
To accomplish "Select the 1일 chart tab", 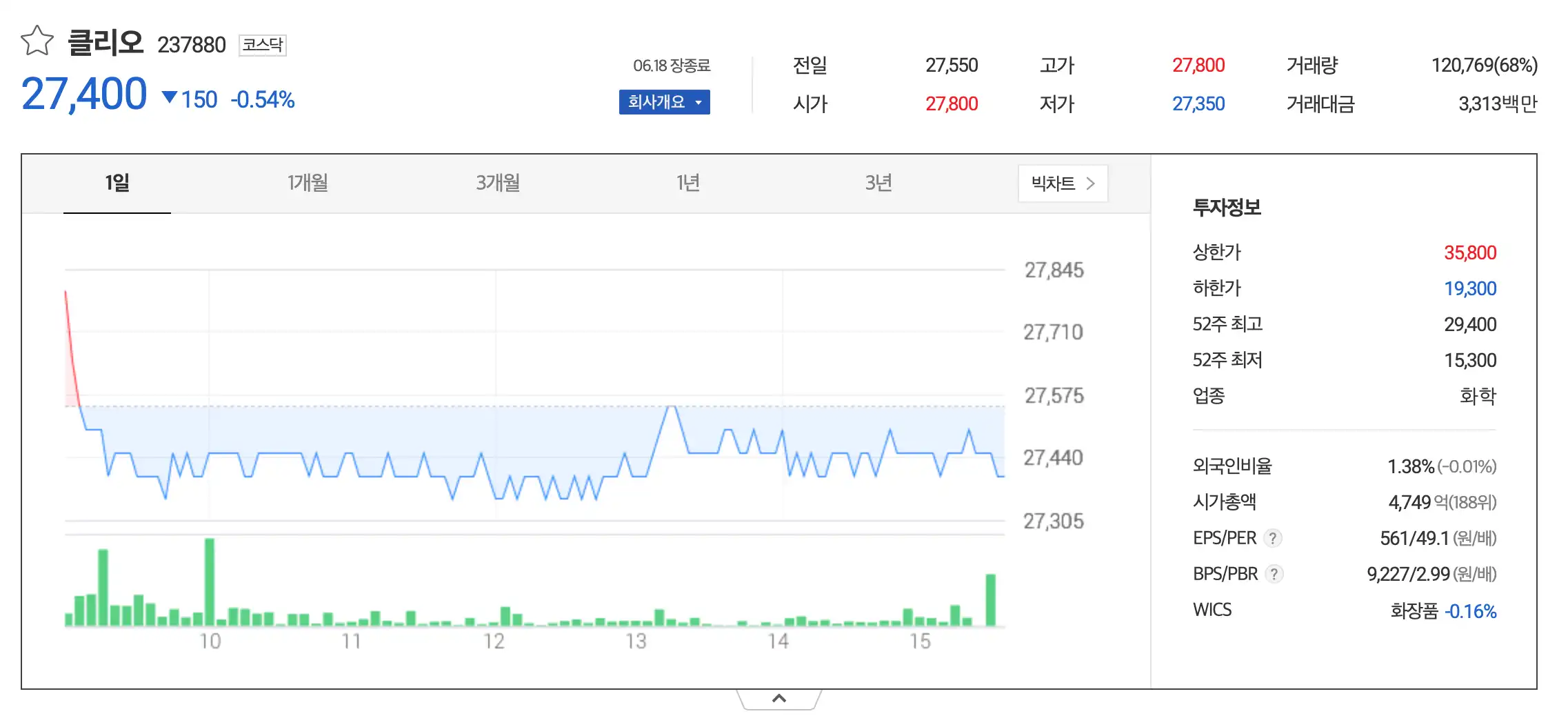I will pos(117,183).
